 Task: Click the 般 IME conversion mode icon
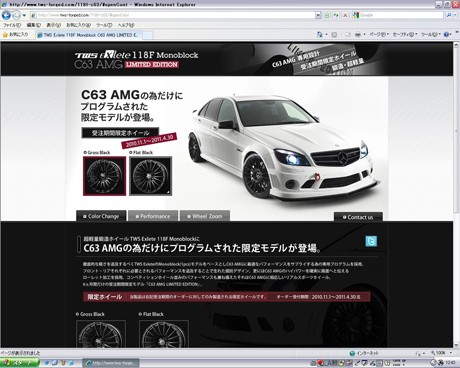(336, 363)
